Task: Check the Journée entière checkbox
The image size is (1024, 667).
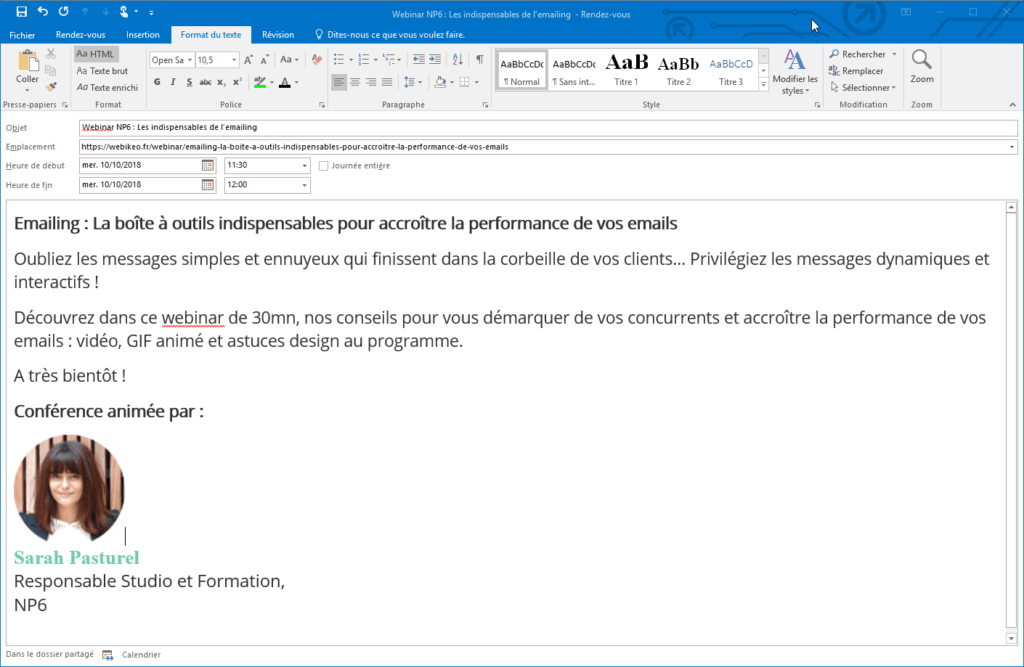Action: tap(323, 166)
